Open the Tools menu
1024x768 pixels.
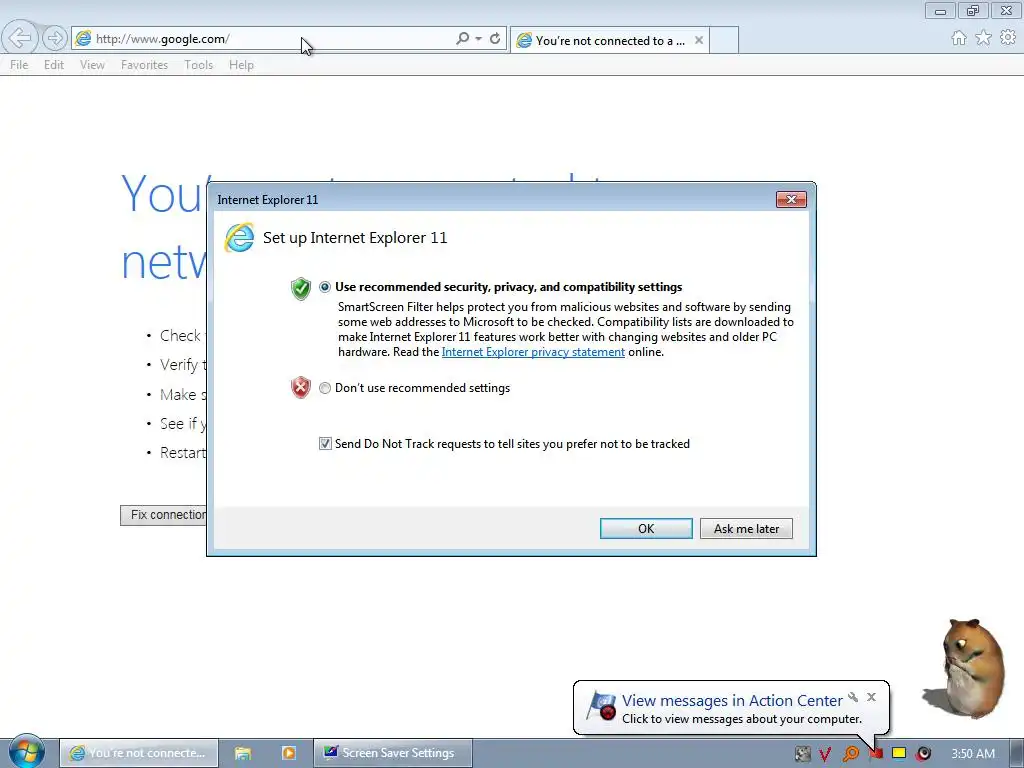click(199, 65)
